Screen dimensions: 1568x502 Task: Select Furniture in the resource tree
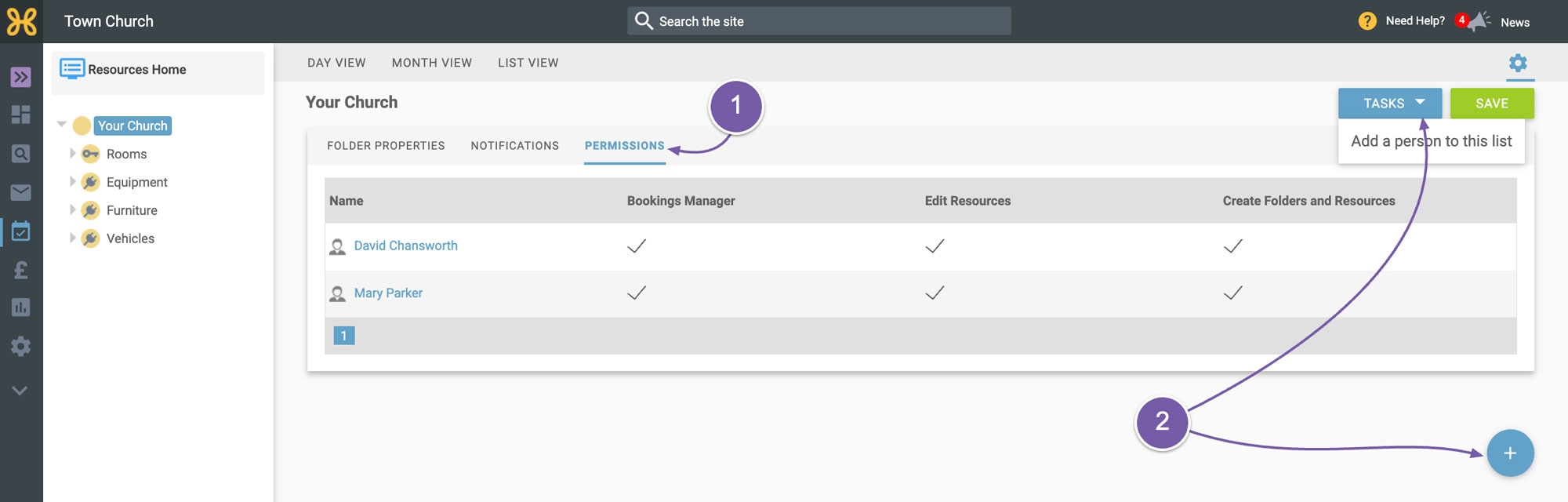pos(132,210)
